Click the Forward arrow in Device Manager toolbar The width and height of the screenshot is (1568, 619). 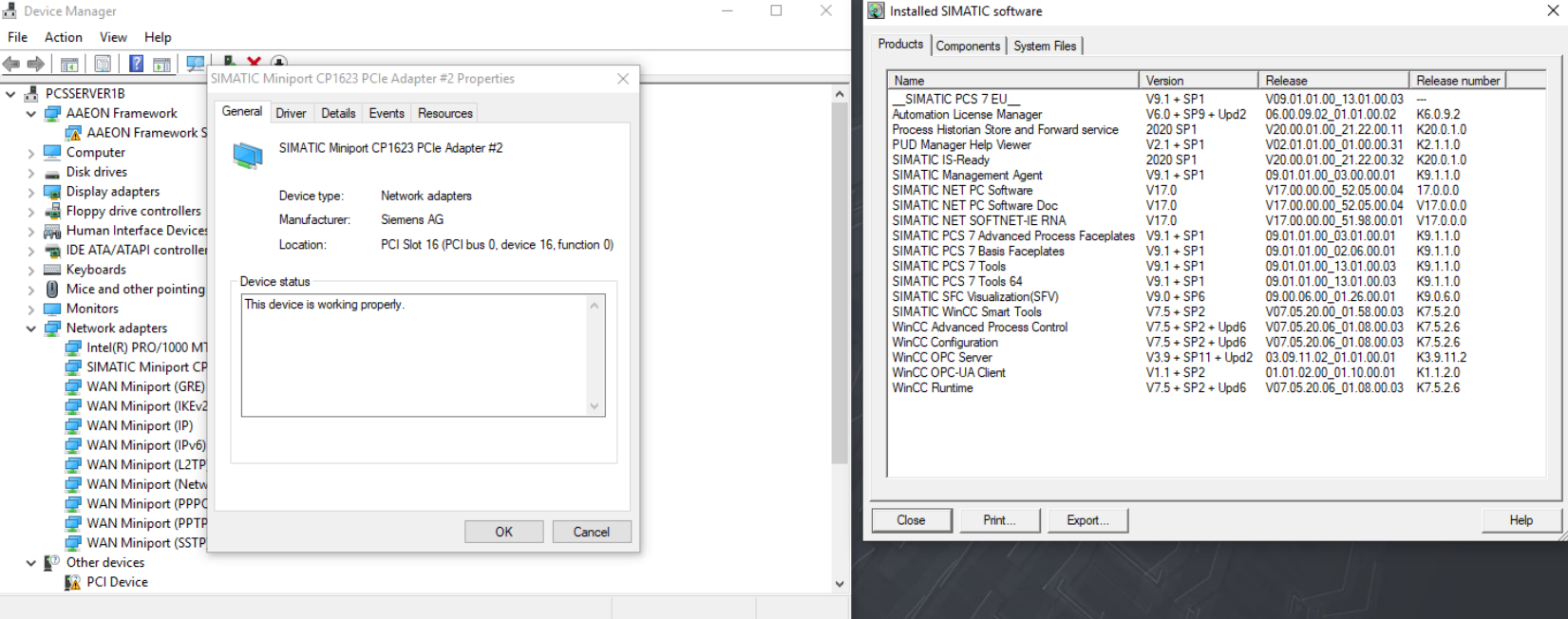click(36, 64)
